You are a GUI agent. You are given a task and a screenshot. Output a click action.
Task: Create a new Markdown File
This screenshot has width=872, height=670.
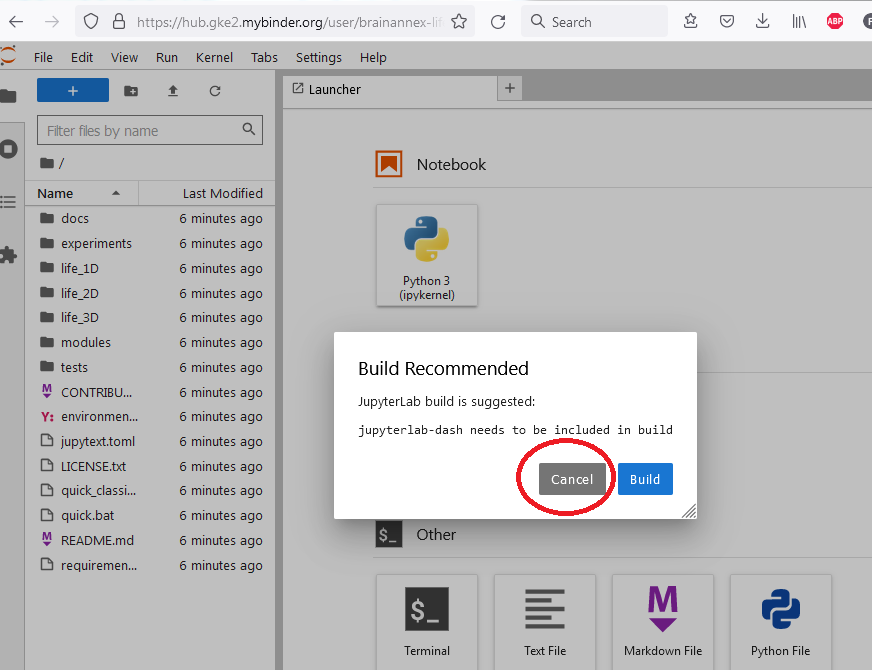coord(662,623)
